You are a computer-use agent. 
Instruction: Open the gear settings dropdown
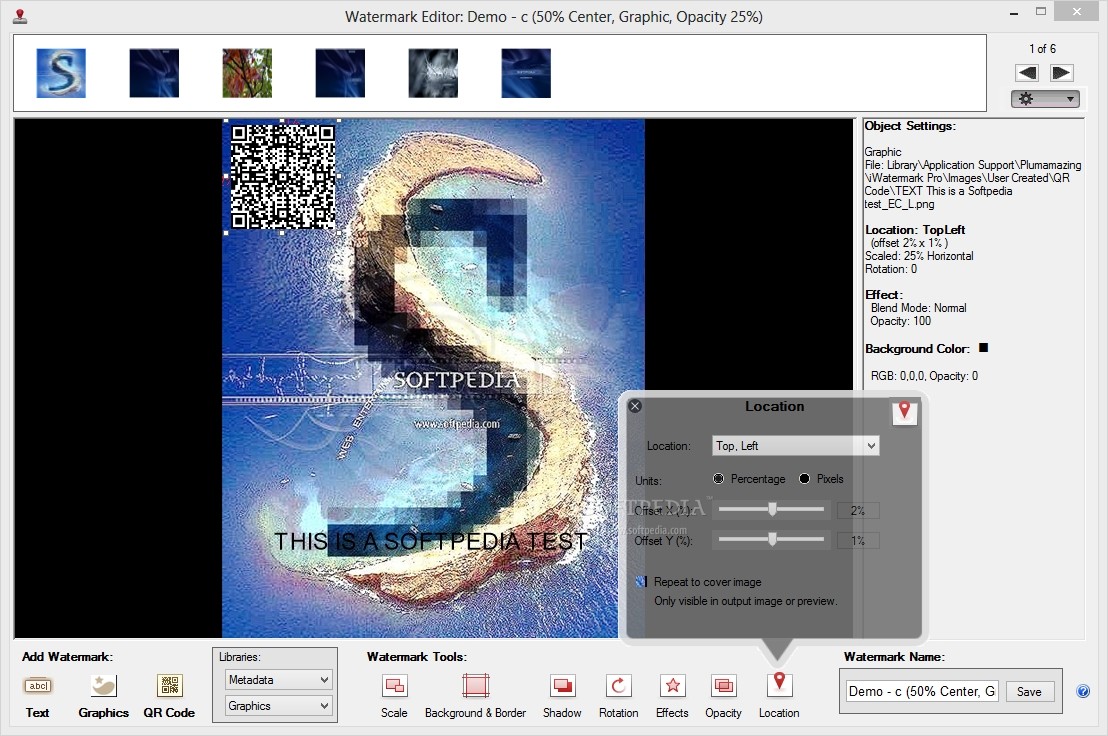(1045, 99)
